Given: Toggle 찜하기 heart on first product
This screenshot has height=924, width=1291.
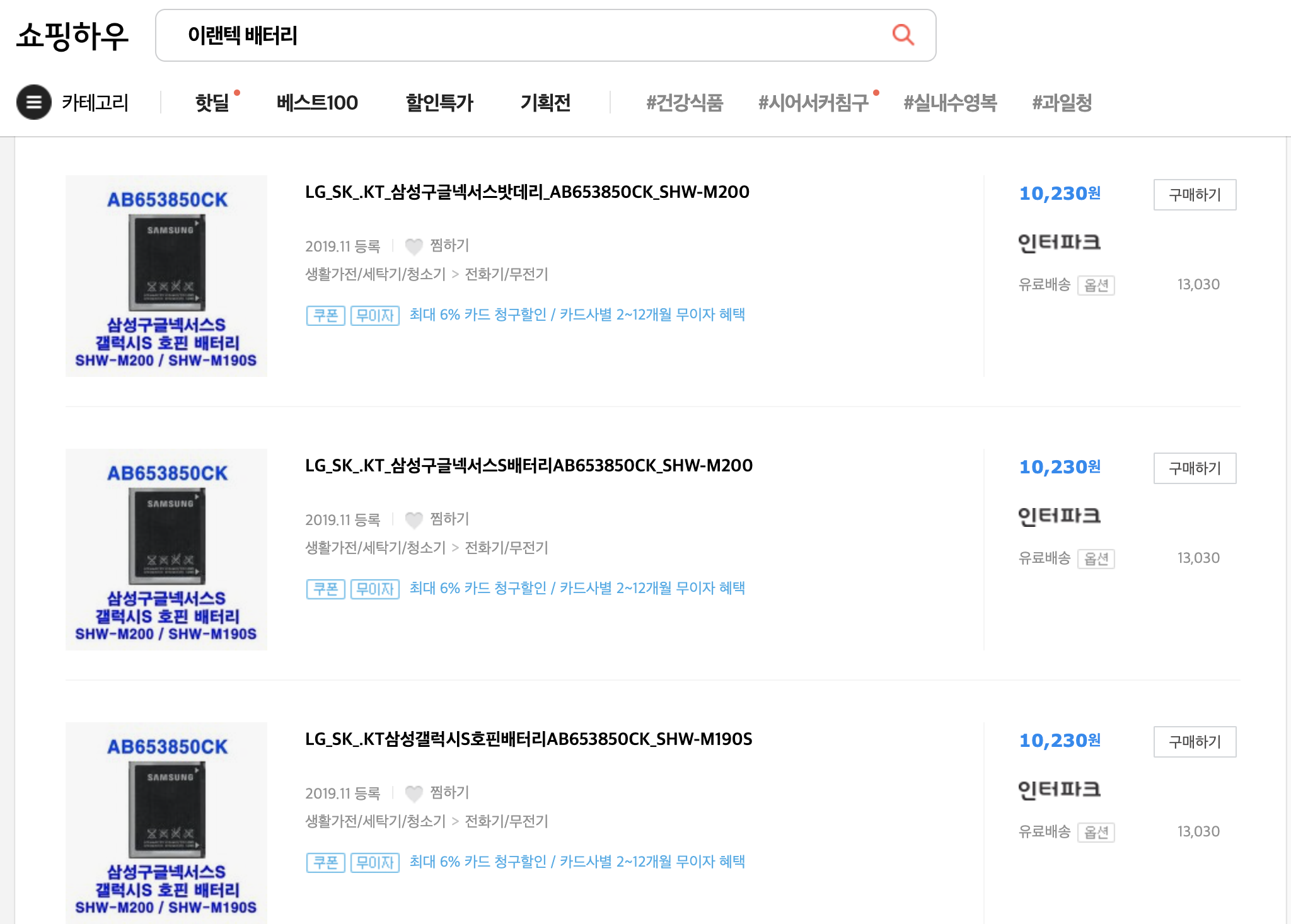Looking at the screenshot, I should [414, 246].
